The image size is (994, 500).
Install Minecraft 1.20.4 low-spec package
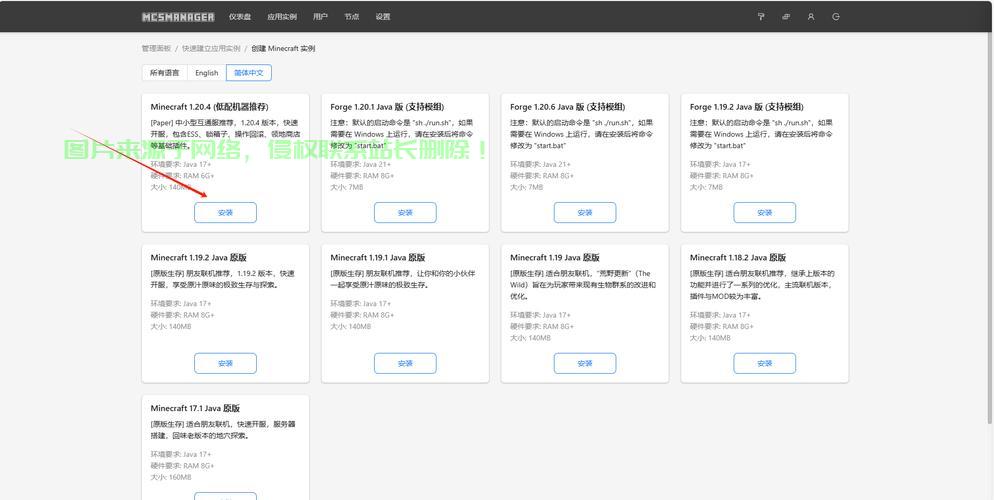point(225,213)
